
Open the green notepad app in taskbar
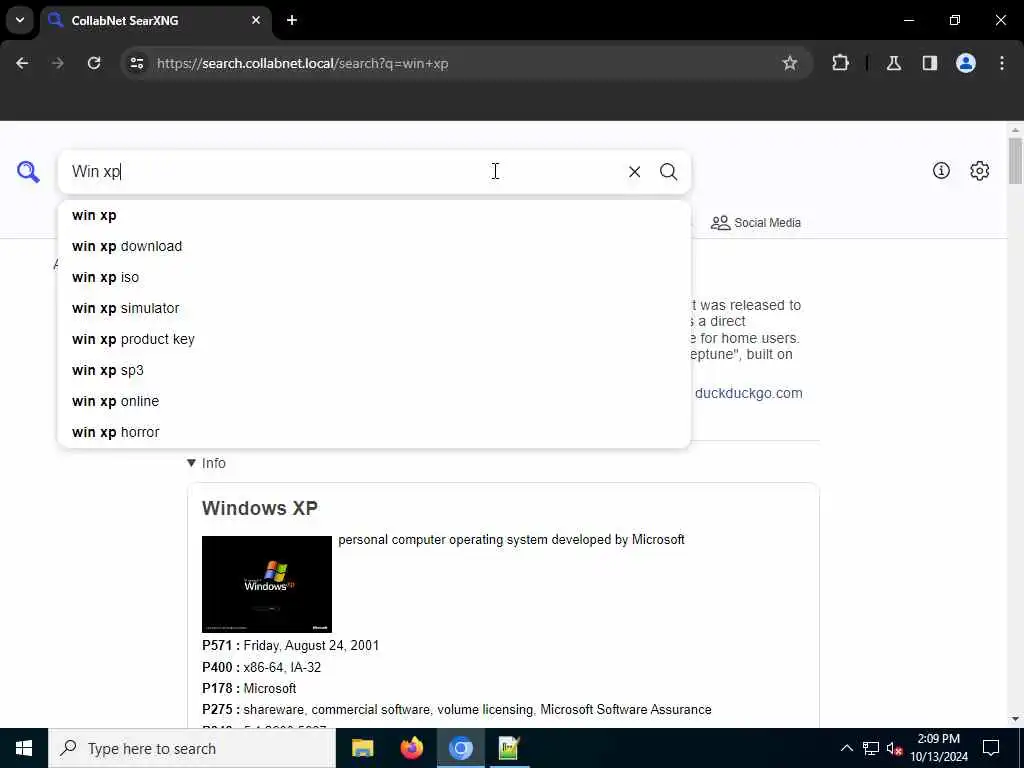[509, 748]
